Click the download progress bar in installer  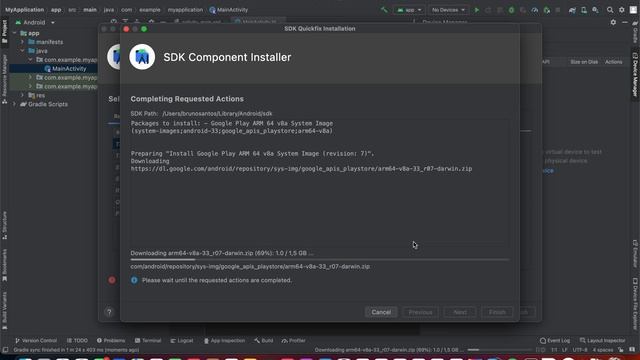click(320, 260)
